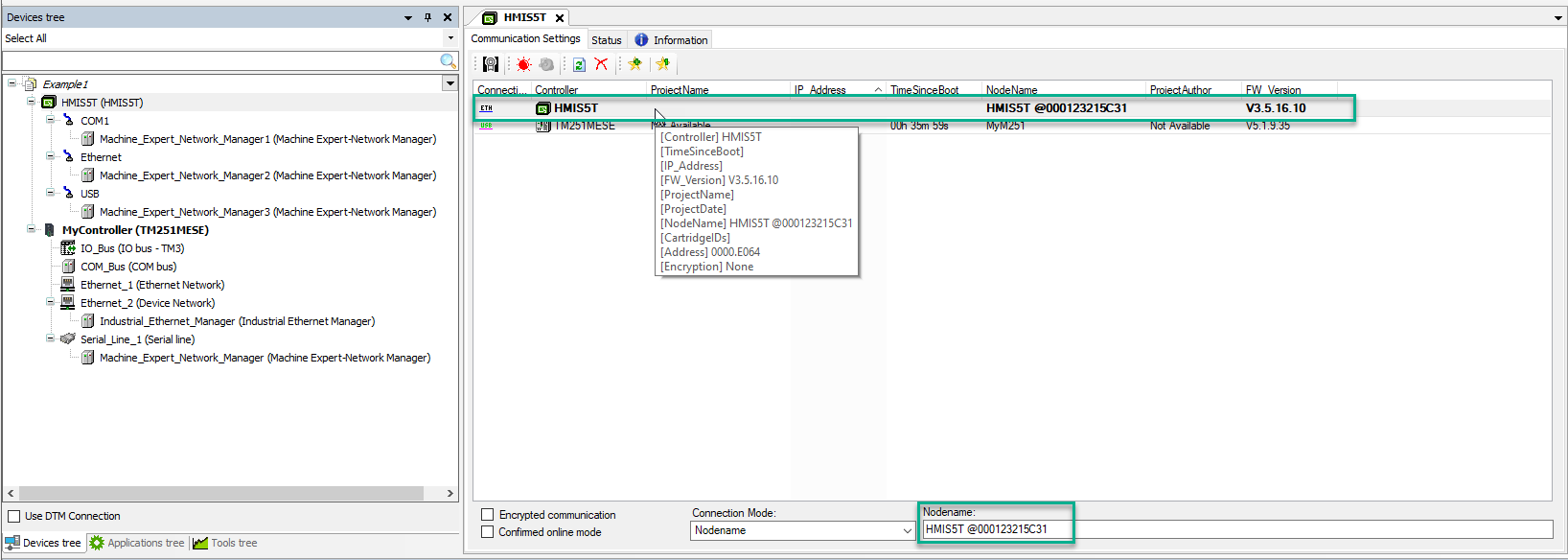1568x560 pixels.
Task: Pin the Devices tree panel
Action: coord(427,17)
